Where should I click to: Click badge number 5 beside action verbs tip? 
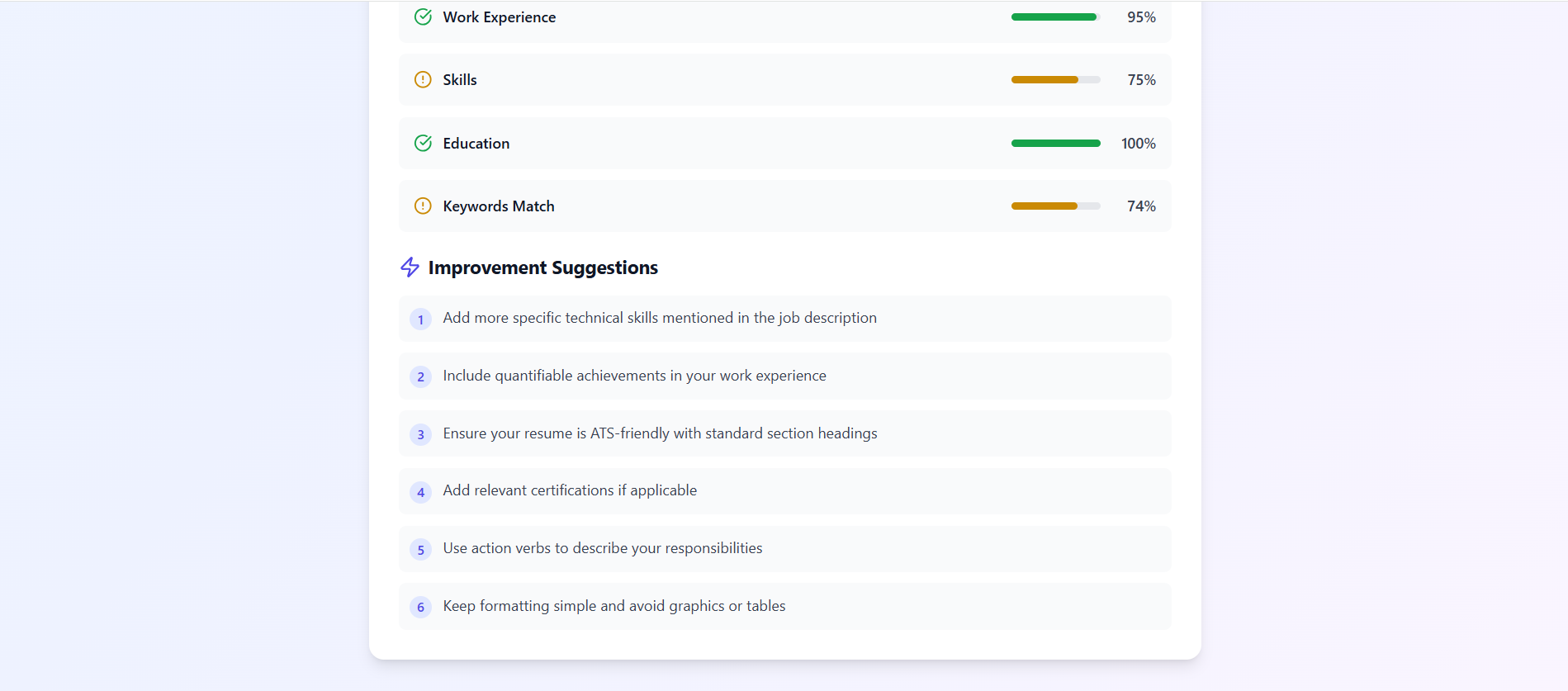click(x=420, y=549)
